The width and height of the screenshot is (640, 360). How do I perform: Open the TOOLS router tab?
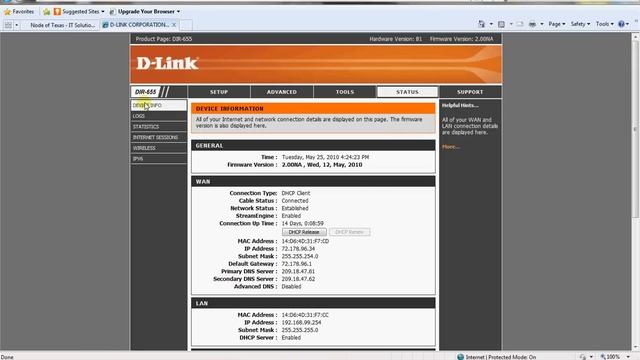click(344, 92)
